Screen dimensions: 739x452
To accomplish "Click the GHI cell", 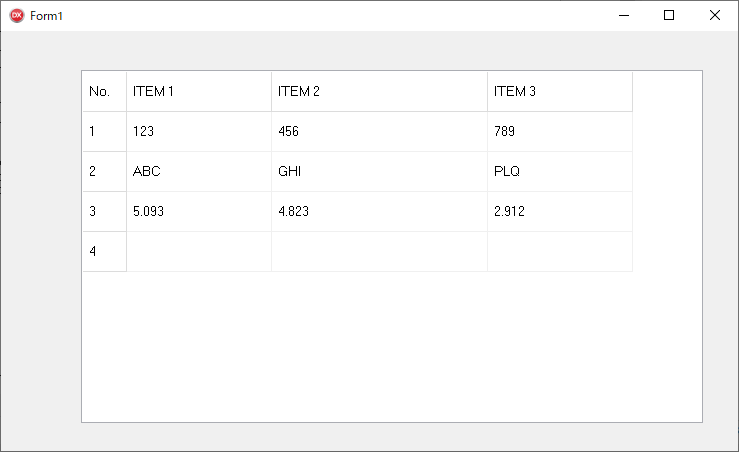I will pos(379,172).
